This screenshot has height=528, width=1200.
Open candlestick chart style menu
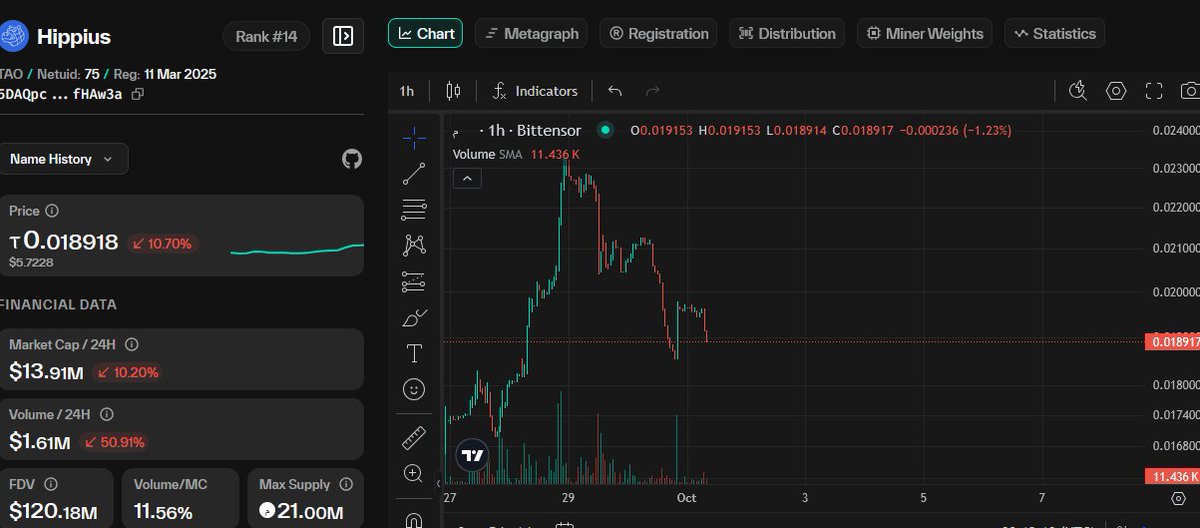[x=453, y=91]
